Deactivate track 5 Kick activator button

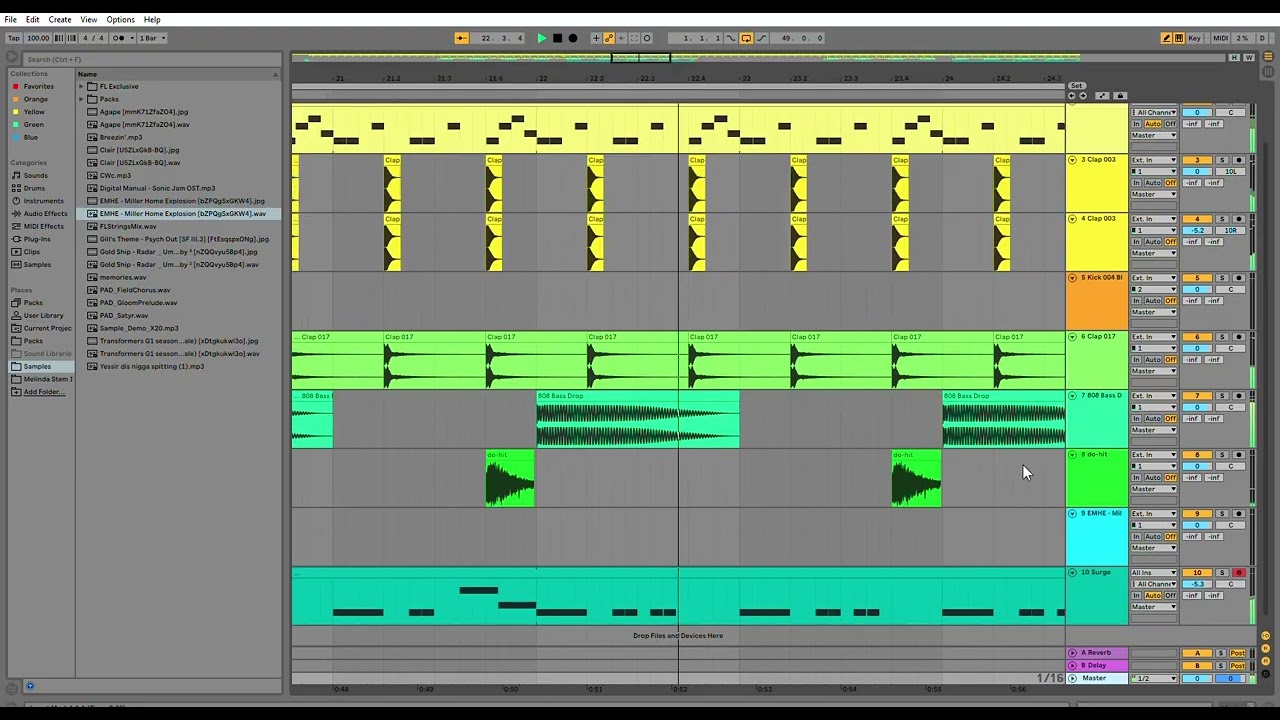pyautogui.click(x=1197, y=278)
